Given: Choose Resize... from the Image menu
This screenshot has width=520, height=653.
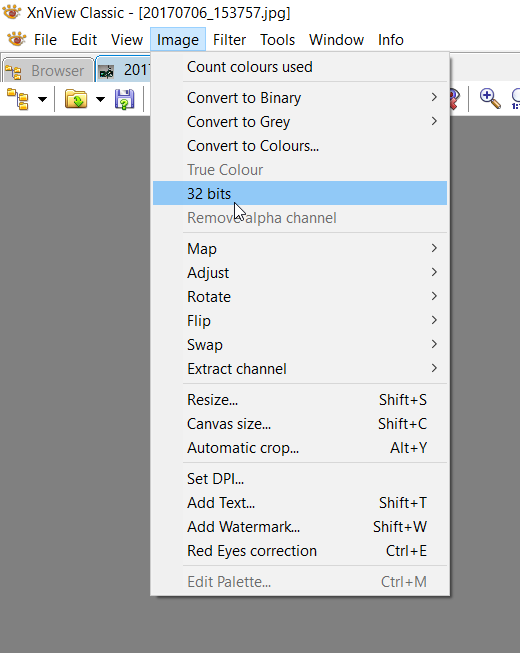Looking at the screenshot, I should click(x=300, y=399).
